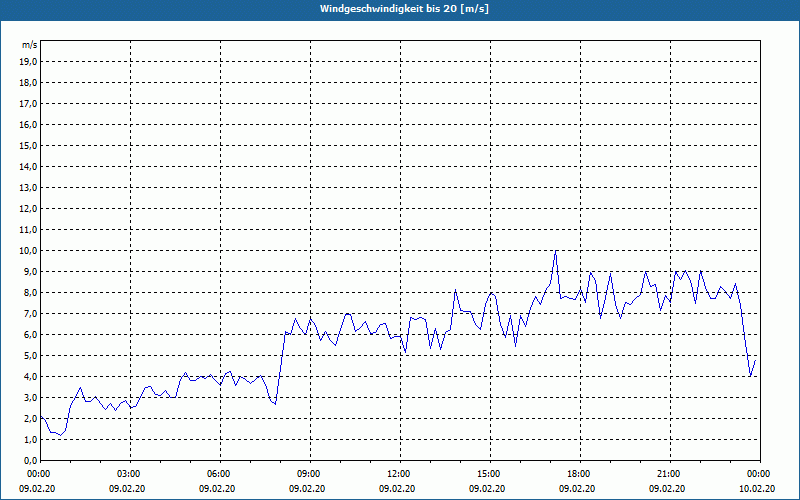This screenshot has height=500, width=800.
Task: Pick the '09:00' x-axis time label
Action: coord(310,474)
